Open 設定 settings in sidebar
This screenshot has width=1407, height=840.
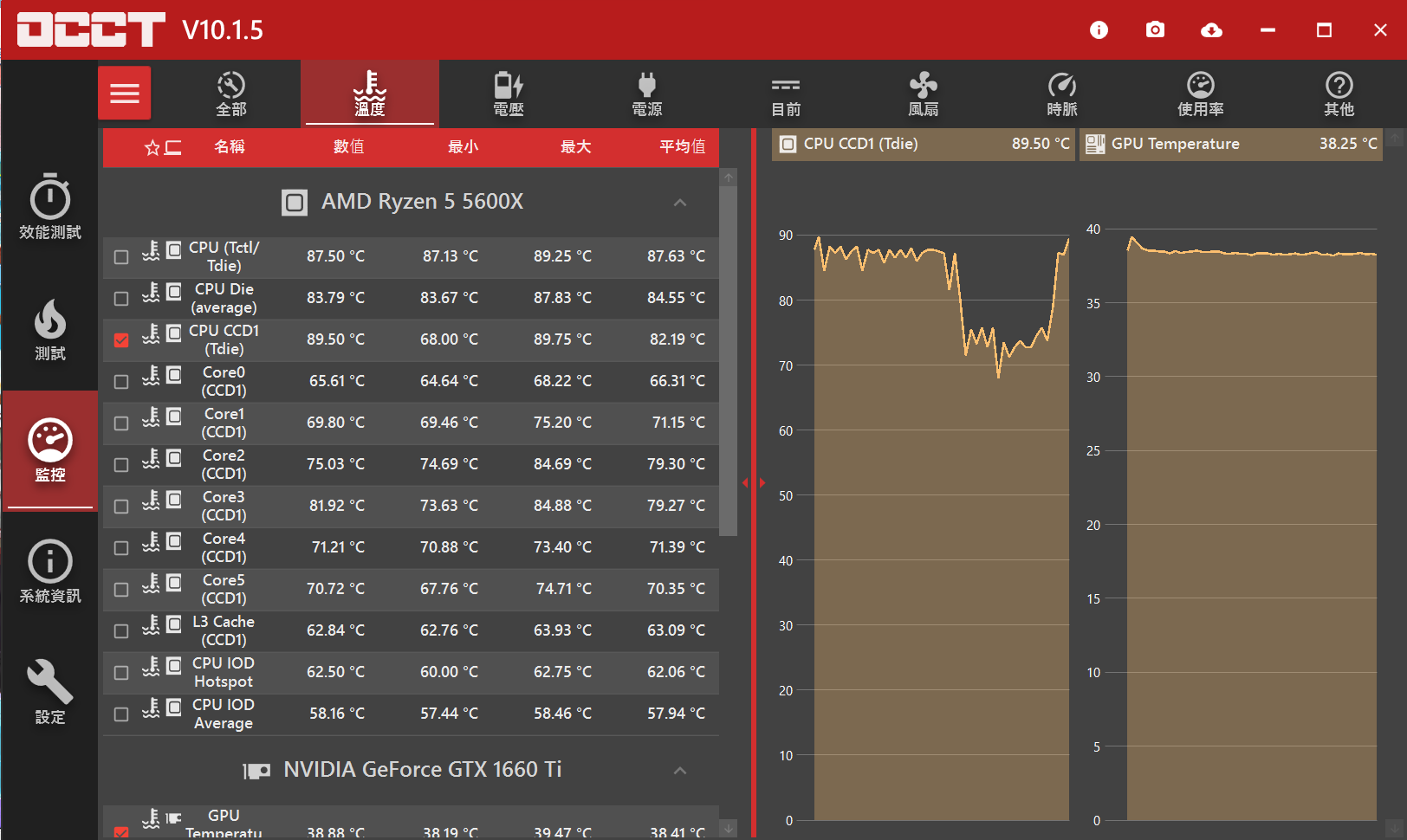click(50, 693)
